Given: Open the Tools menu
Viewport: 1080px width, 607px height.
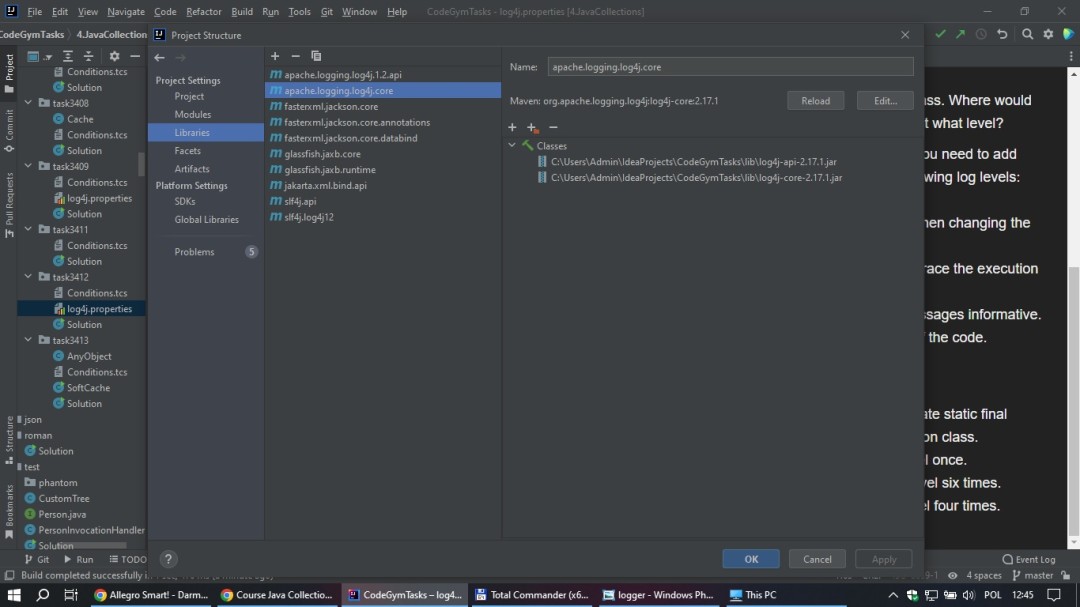Looking at the screenshot, I should pyautogui.click(x=299, y=12).
